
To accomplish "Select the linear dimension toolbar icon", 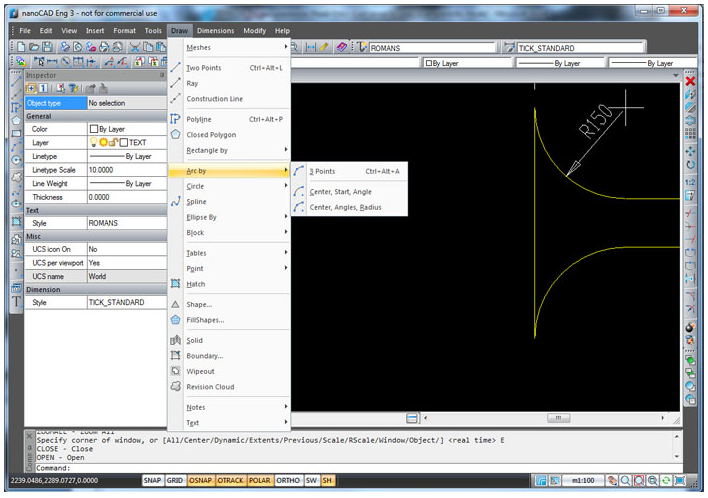I will [52, 61].
